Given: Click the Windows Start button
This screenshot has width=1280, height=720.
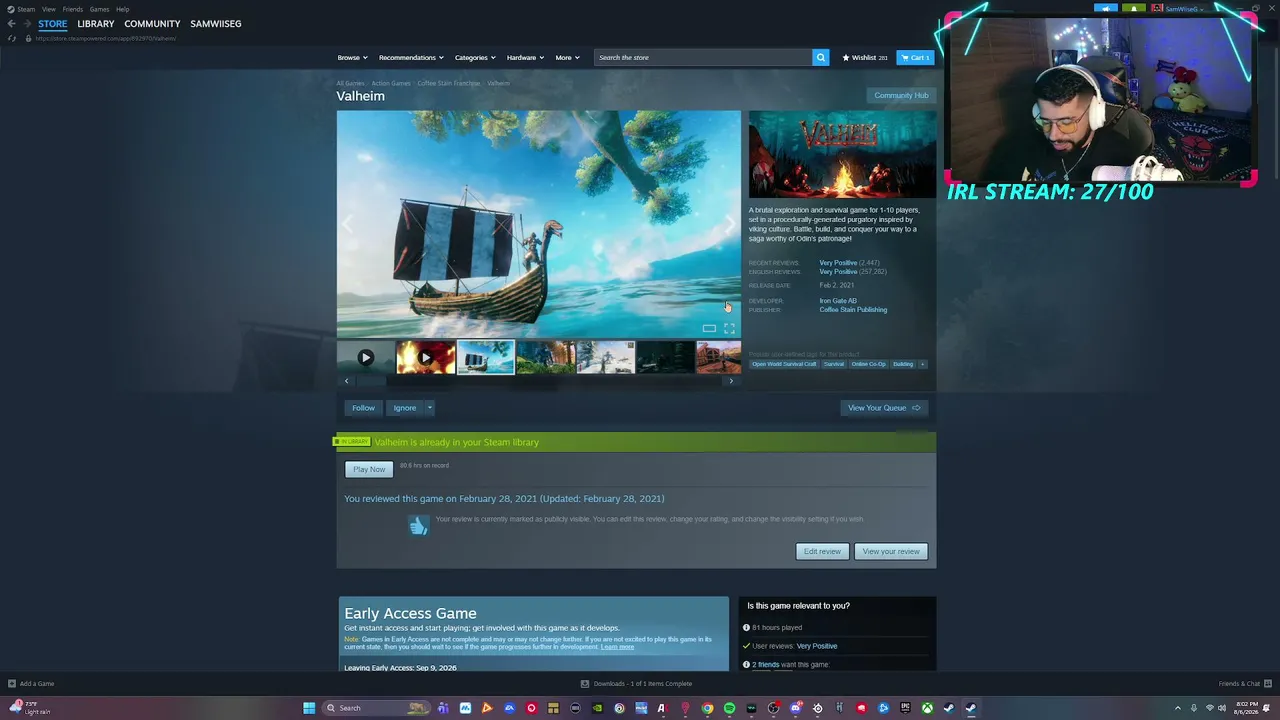Looking at the screenshot, I should pos(309,708).
